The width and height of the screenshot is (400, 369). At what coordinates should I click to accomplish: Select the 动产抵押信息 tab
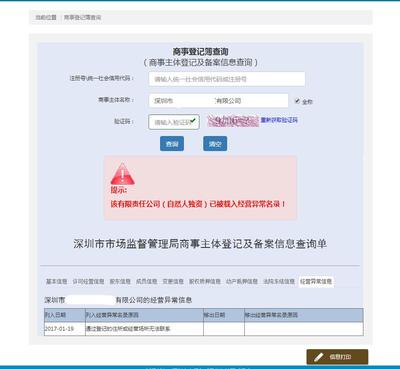click(x=242, y=282)
